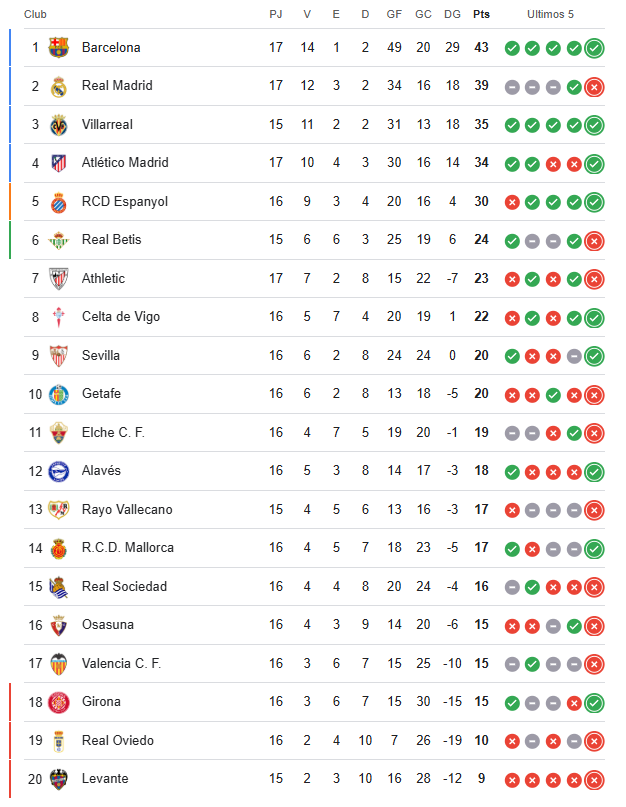
Task: Click the Pts column header
Action: 482,14
